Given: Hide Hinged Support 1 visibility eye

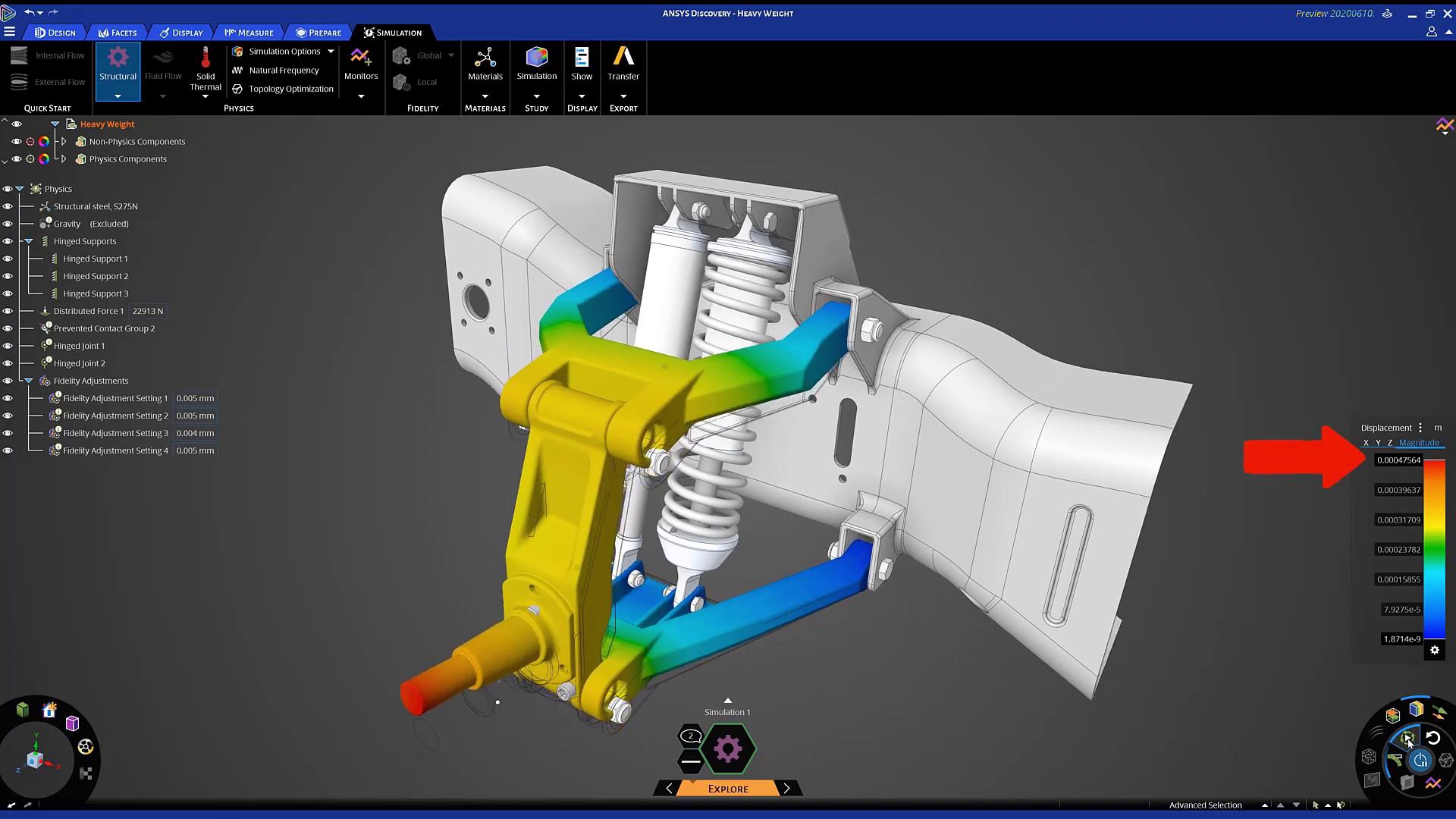Looking at the screenshot, I should (x=8, y=259).
